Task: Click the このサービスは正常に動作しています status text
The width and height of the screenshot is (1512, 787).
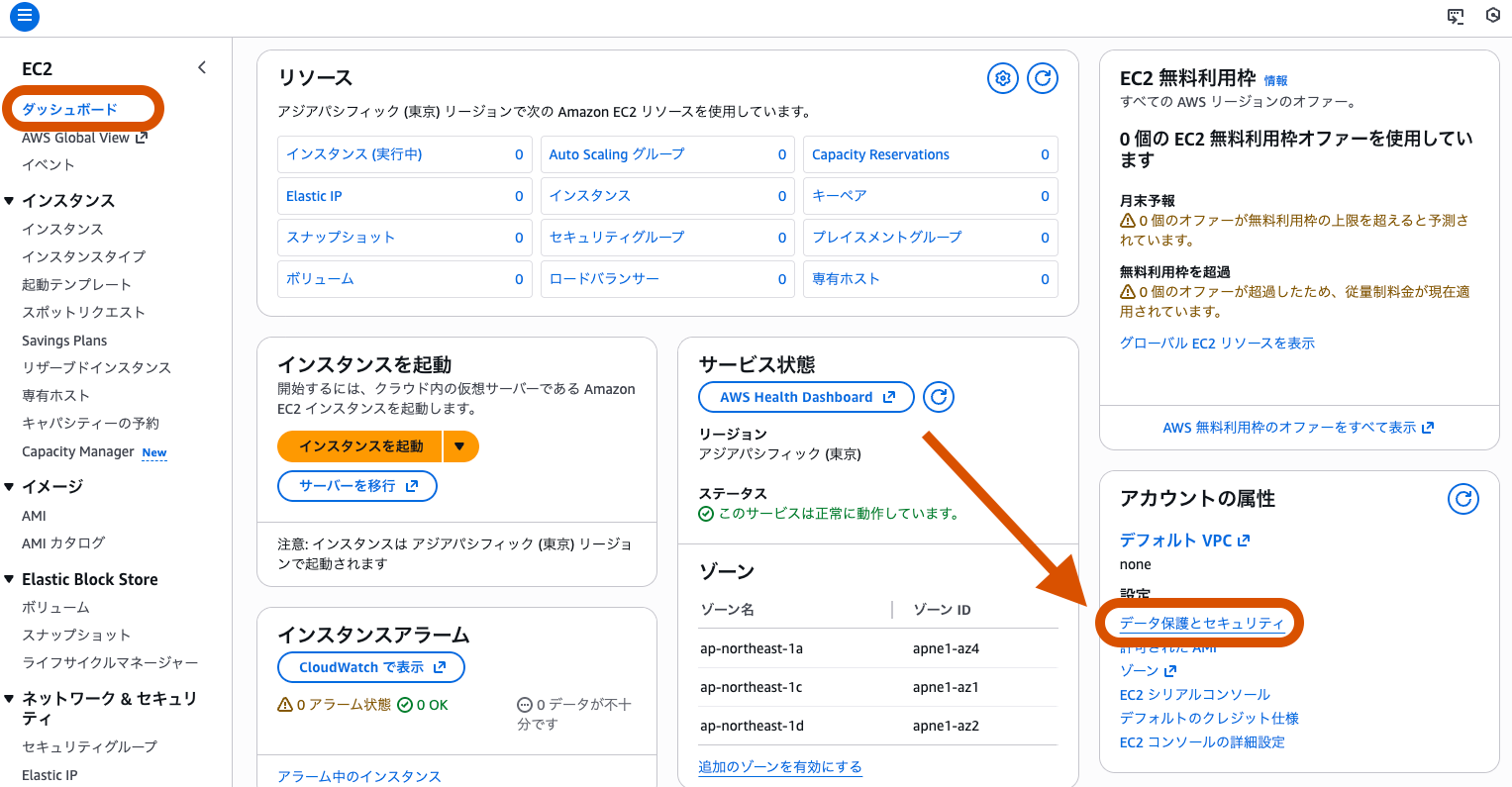Action: (x=839, y=514)
